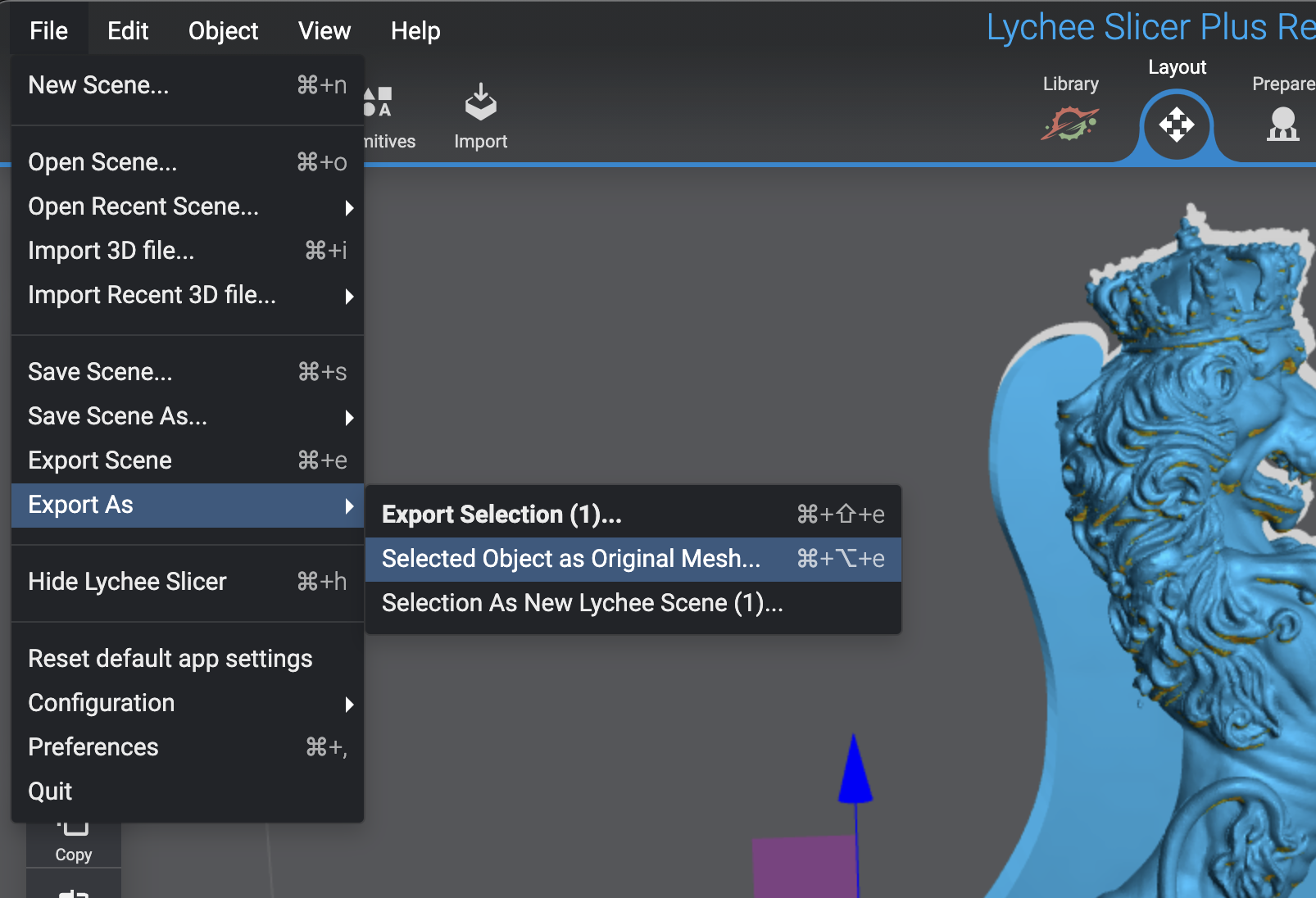Click the Primitives shapes icon

(379, 103)
